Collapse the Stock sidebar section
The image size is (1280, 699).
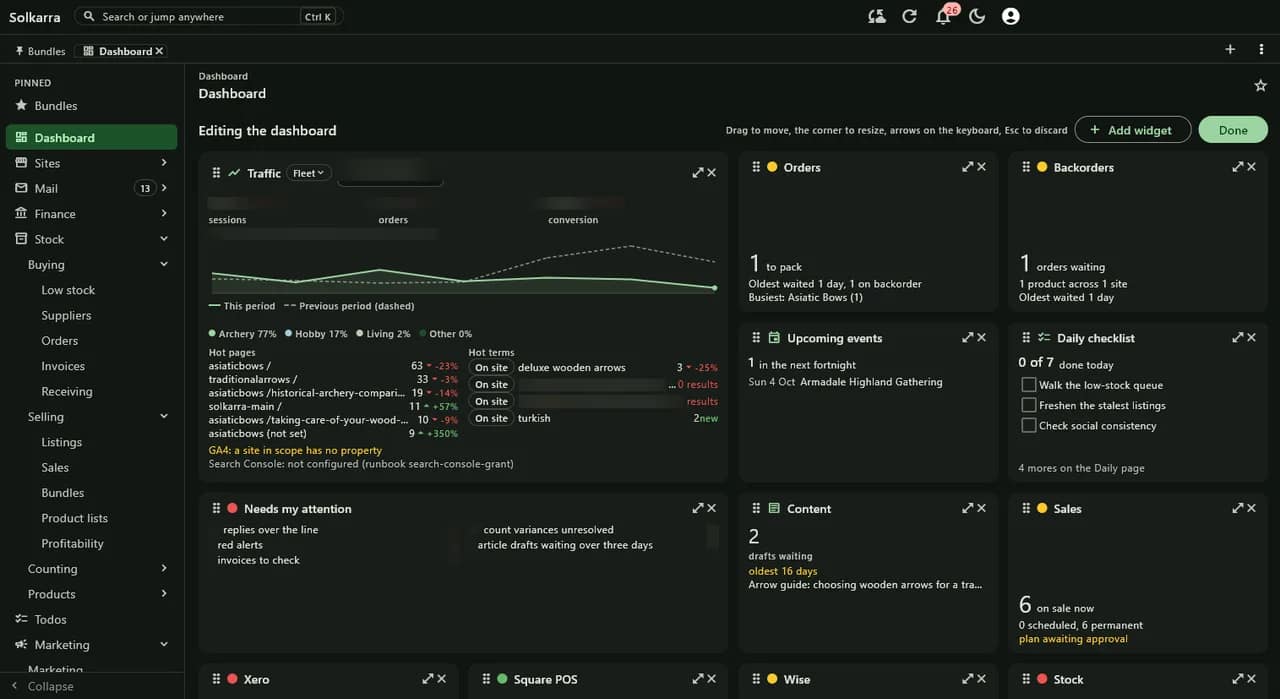point(164,239)
